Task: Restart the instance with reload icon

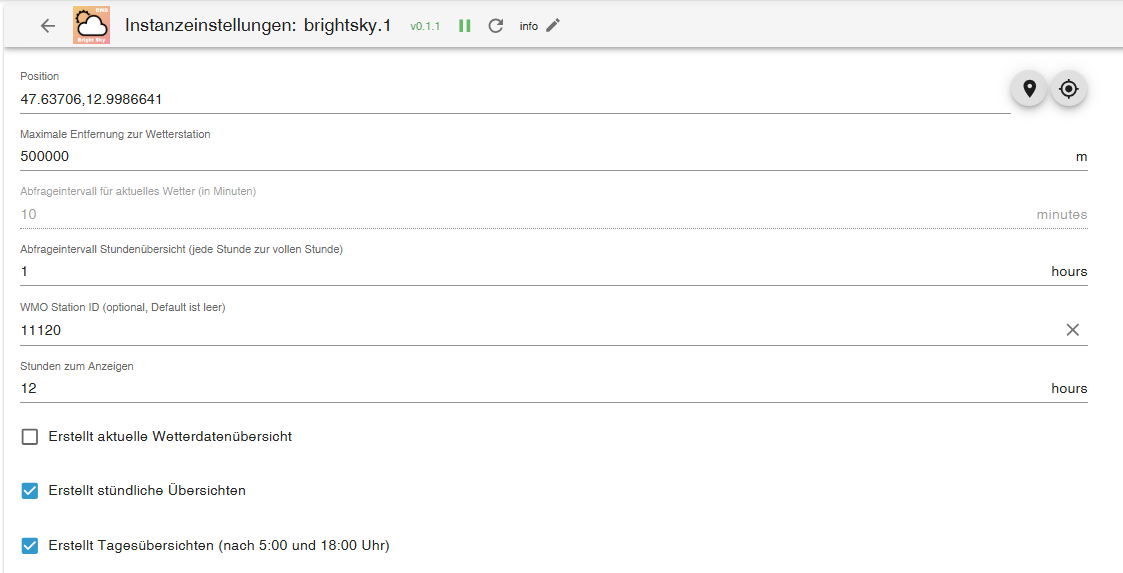Action: tap(496, 26)
